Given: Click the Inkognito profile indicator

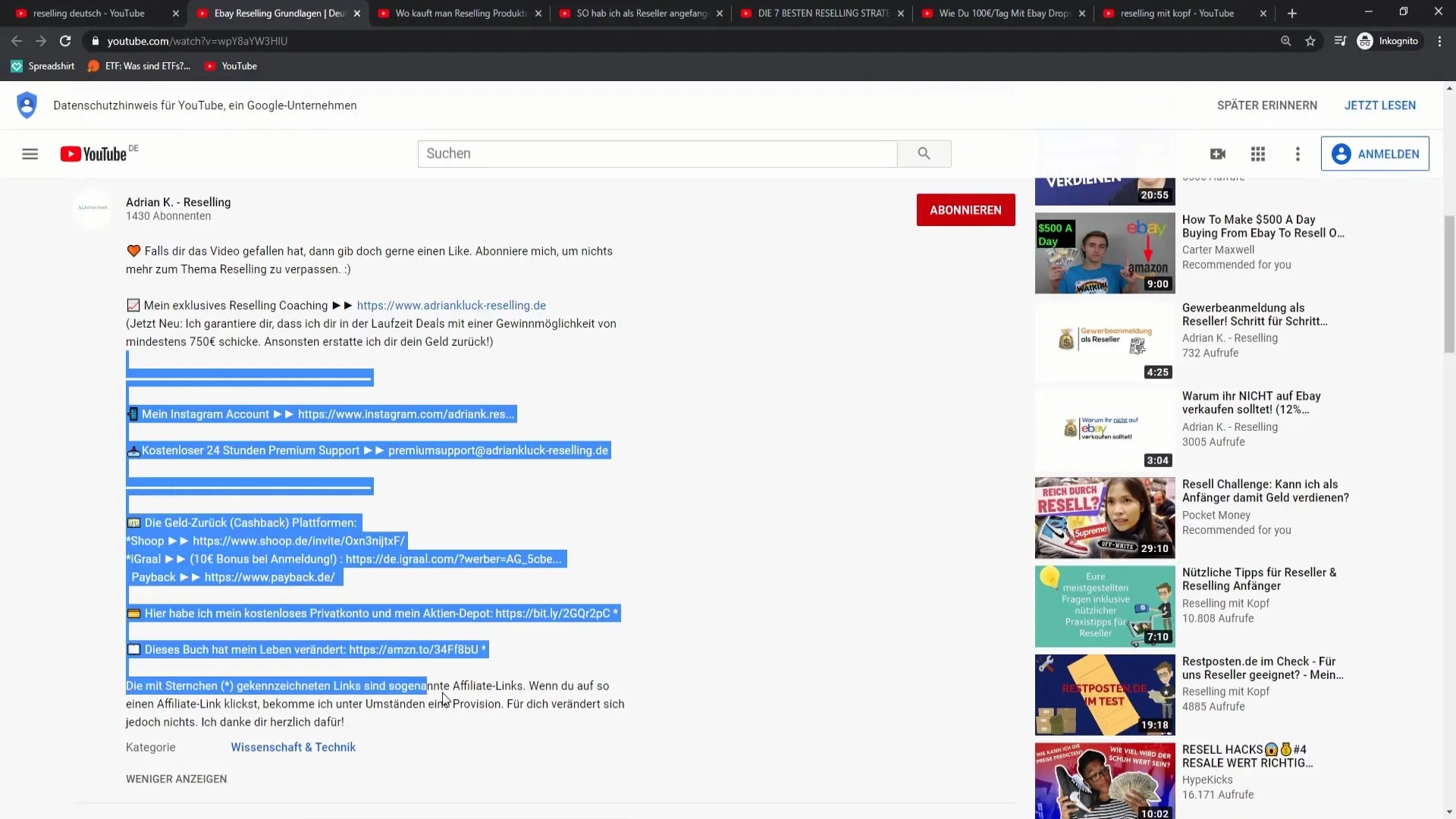Looking at the screenshot, I should (x=1389, y=41).
